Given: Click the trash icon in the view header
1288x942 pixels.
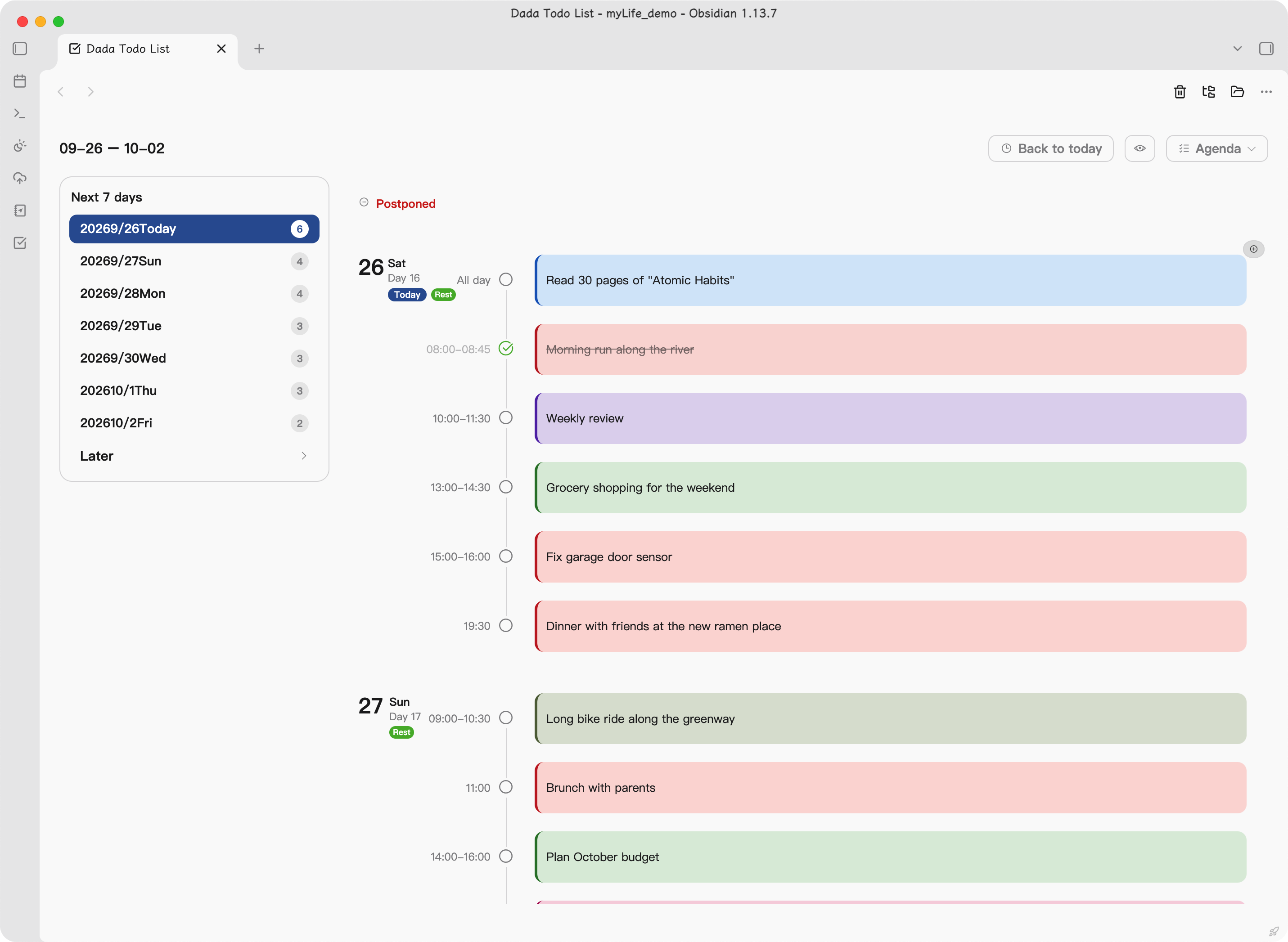Looking at the screenshot, I should (x=1180, y=92).
